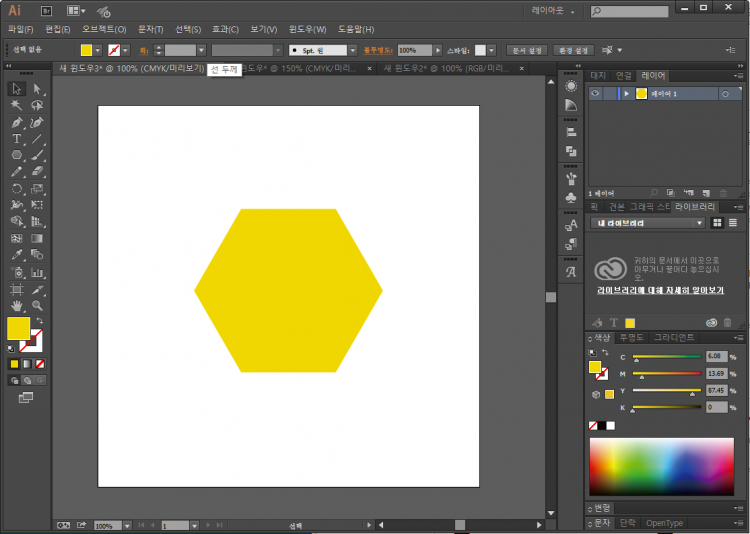Select the Eyedropper tool

[x=17, y=255]
